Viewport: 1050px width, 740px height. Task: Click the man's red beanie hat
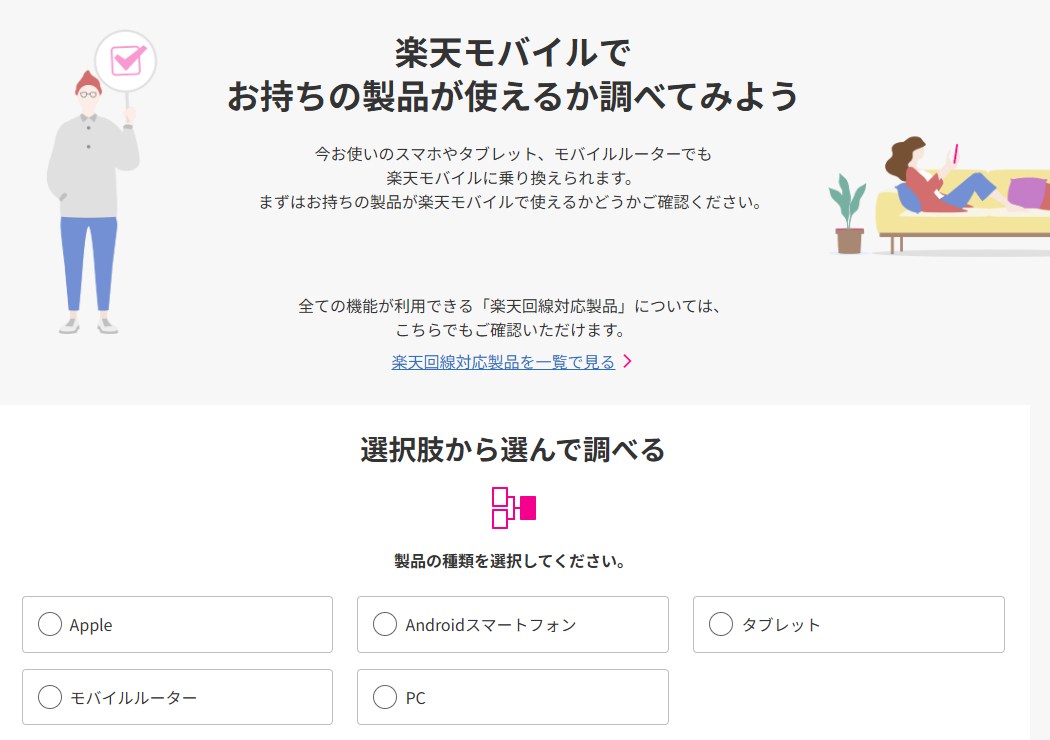[88, 80]
